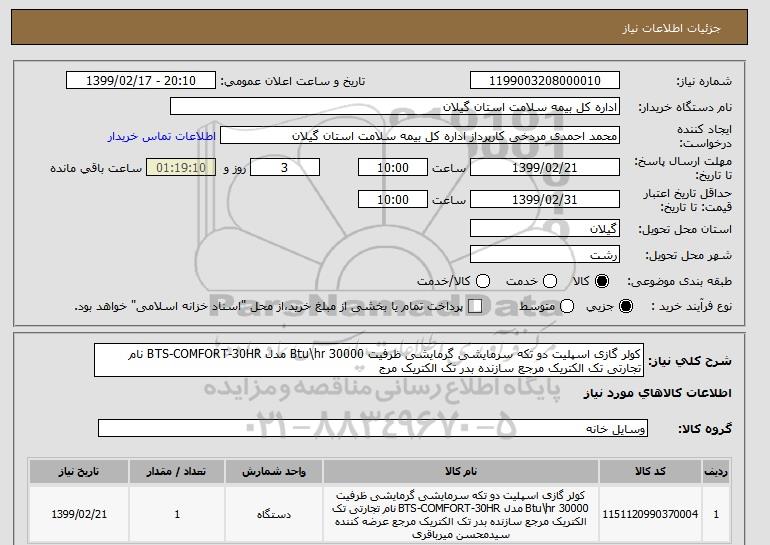Click the buyer organization name field
The height and width of the screenshot is (545, 770).
point(395,107)
